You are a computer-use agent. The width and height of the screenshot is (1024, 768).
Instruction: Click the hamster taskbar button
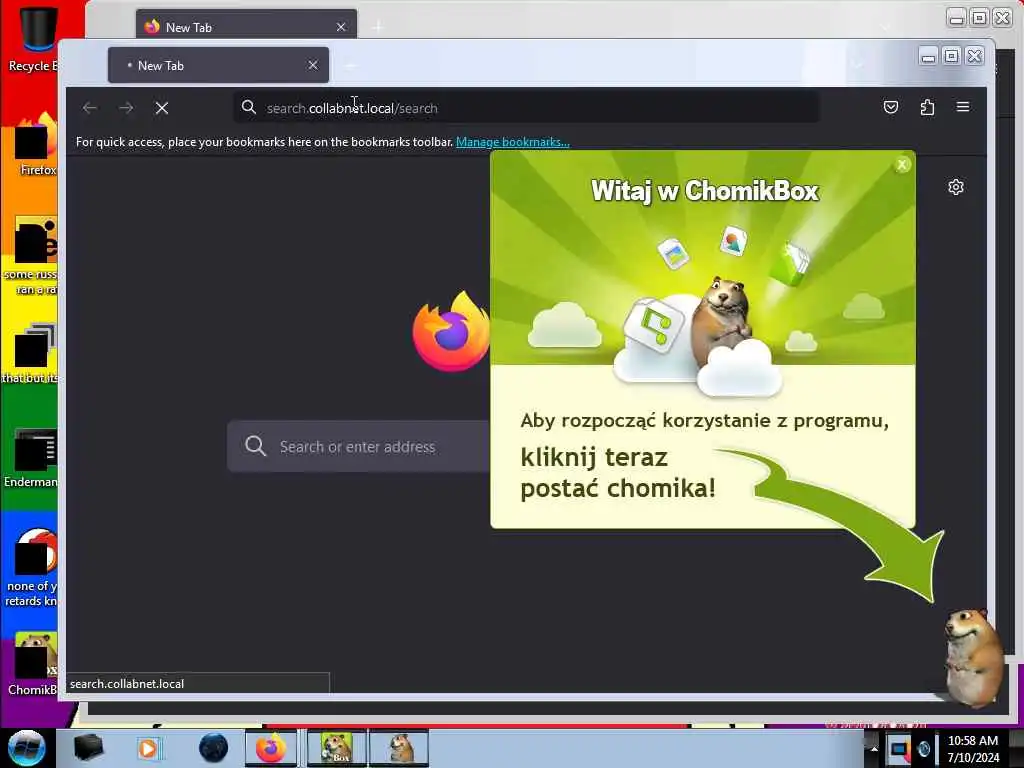coord(399,748)
